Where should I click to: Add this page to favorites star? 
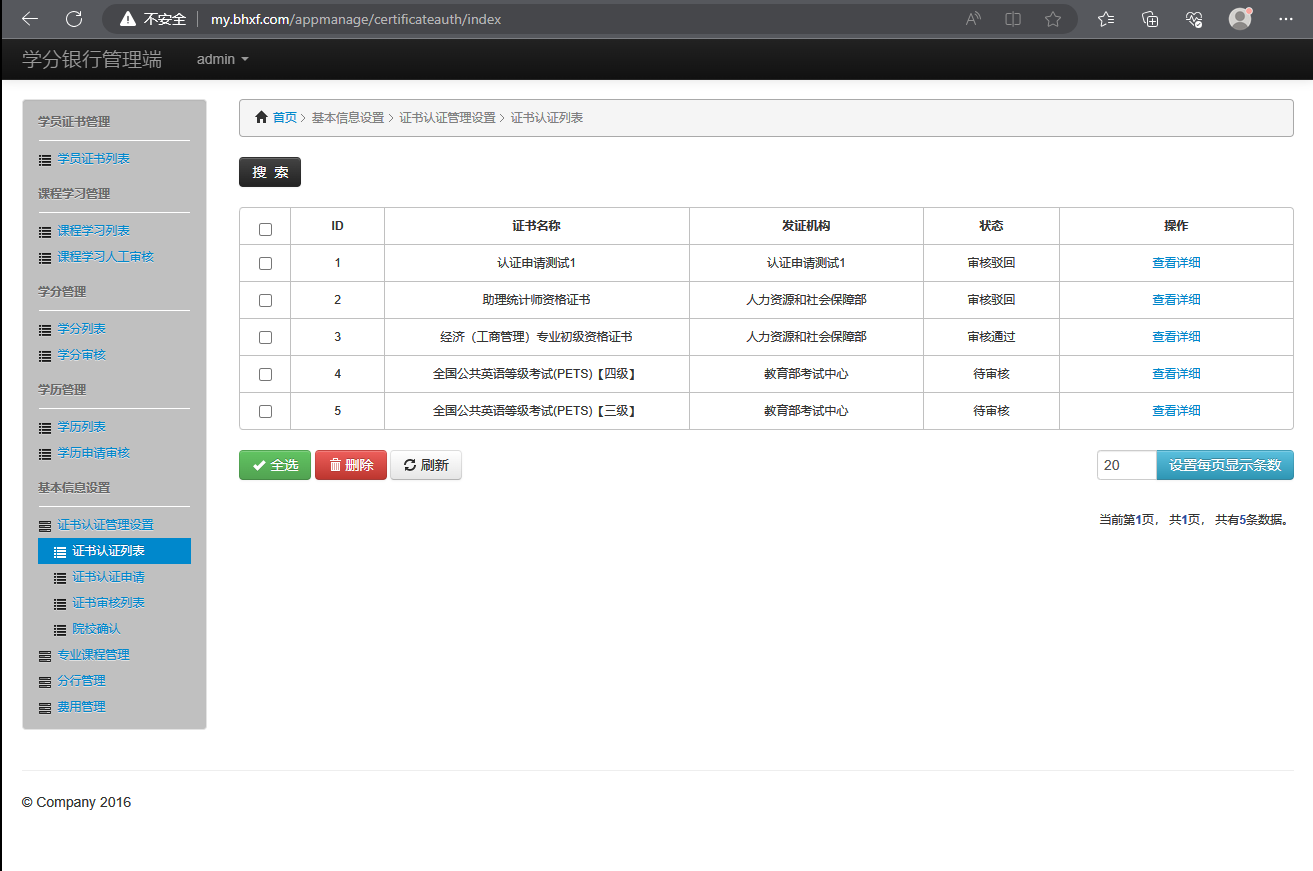coord(1053,19)
